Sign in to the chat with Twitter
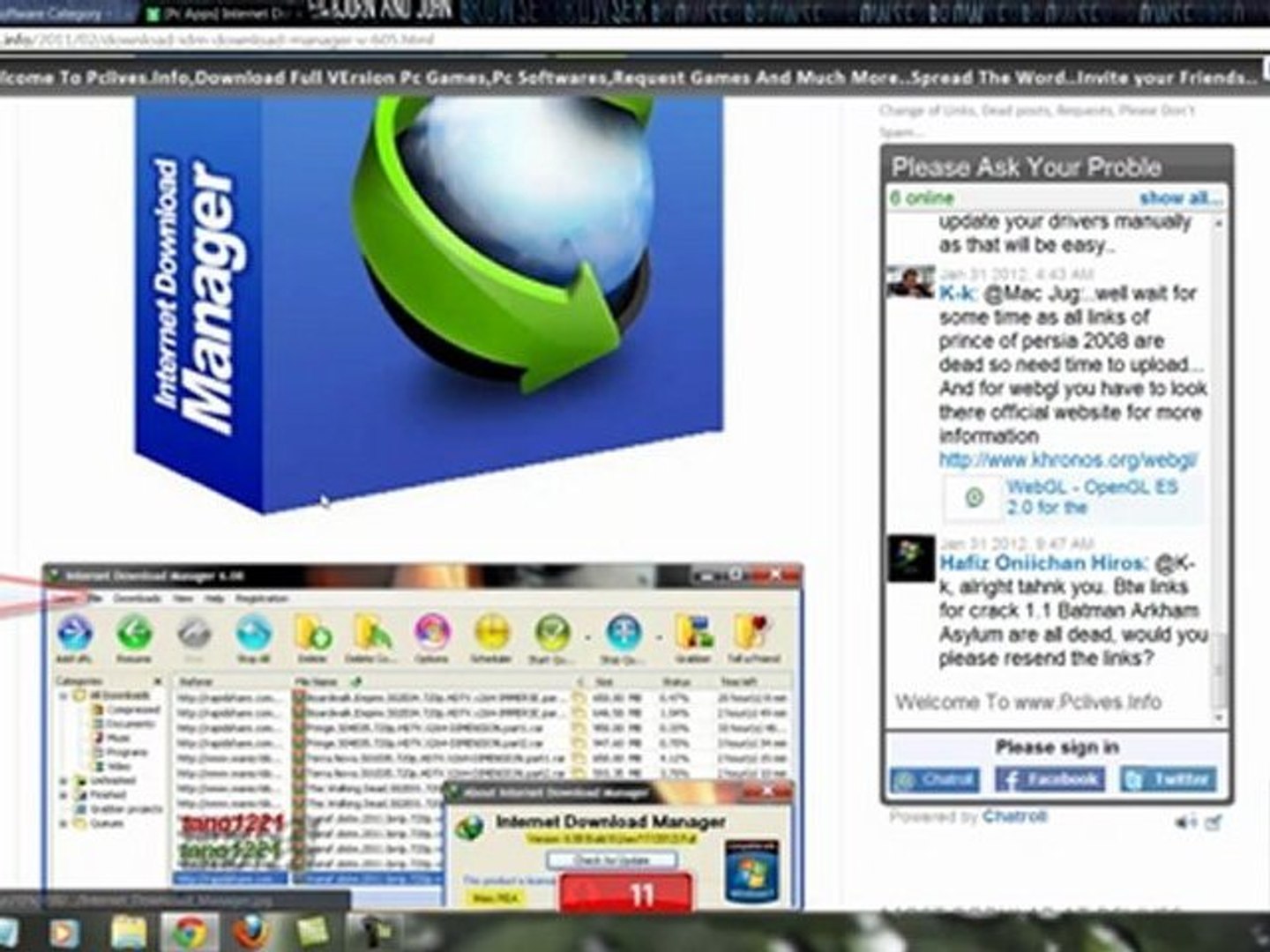The width and height of the screenshot is (1270, 952). tap(1168, 779)
